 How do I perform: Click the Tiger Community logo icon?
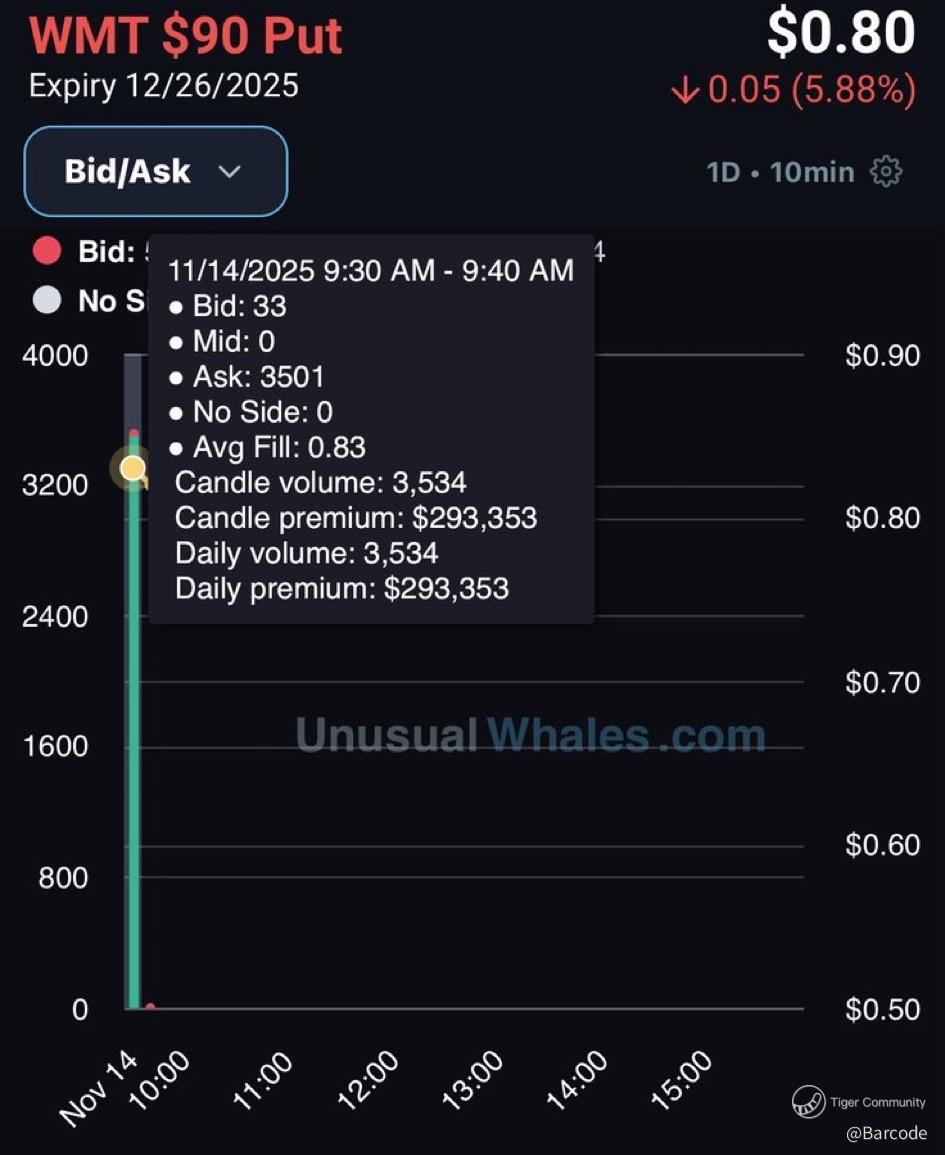tap(808, 1102)
